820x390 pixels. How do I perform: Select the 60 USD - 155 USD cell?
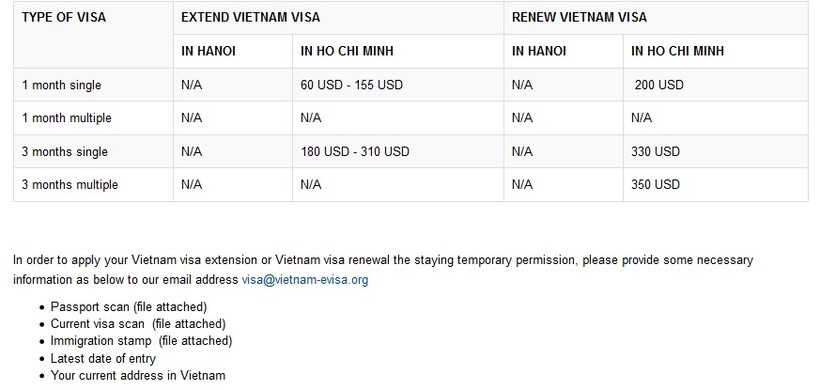point(398,85)
